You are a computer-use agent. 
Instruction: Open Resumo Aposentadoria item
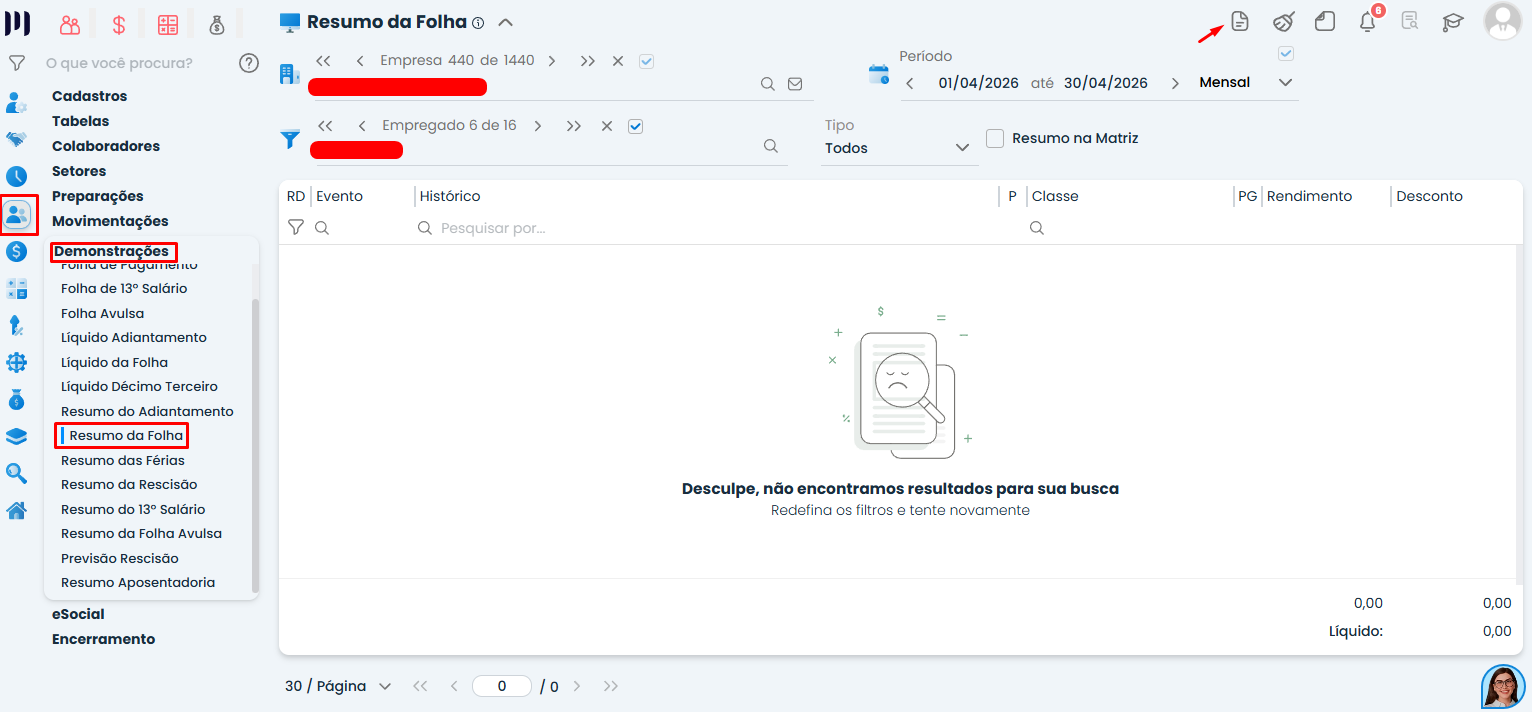pos(138,582)
